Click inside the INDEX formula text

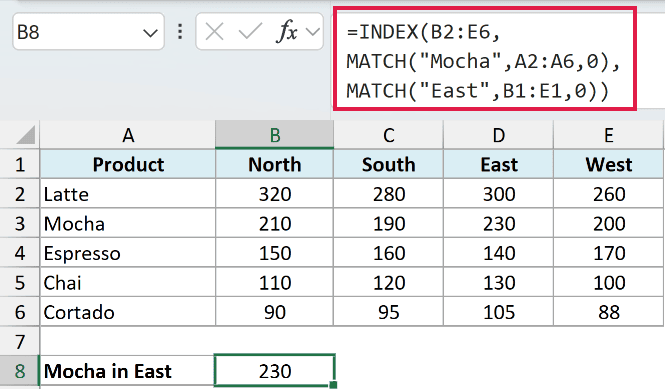point(484,61)
